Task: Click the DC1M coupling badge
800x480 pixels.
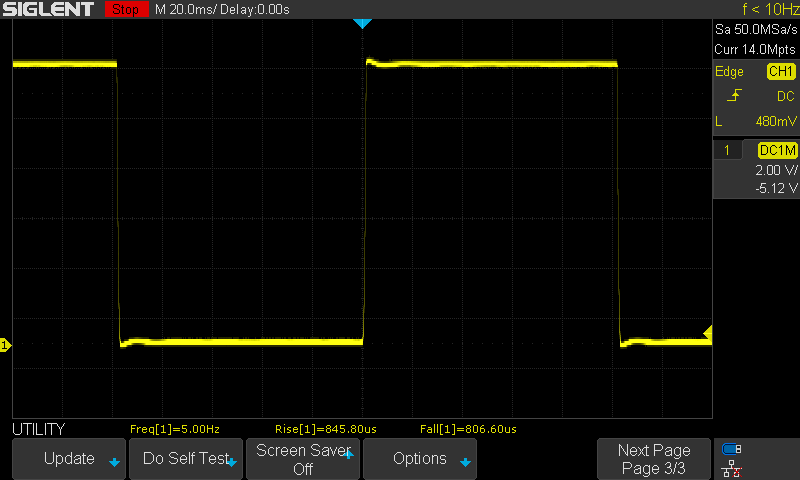Action: pos(778,150)
